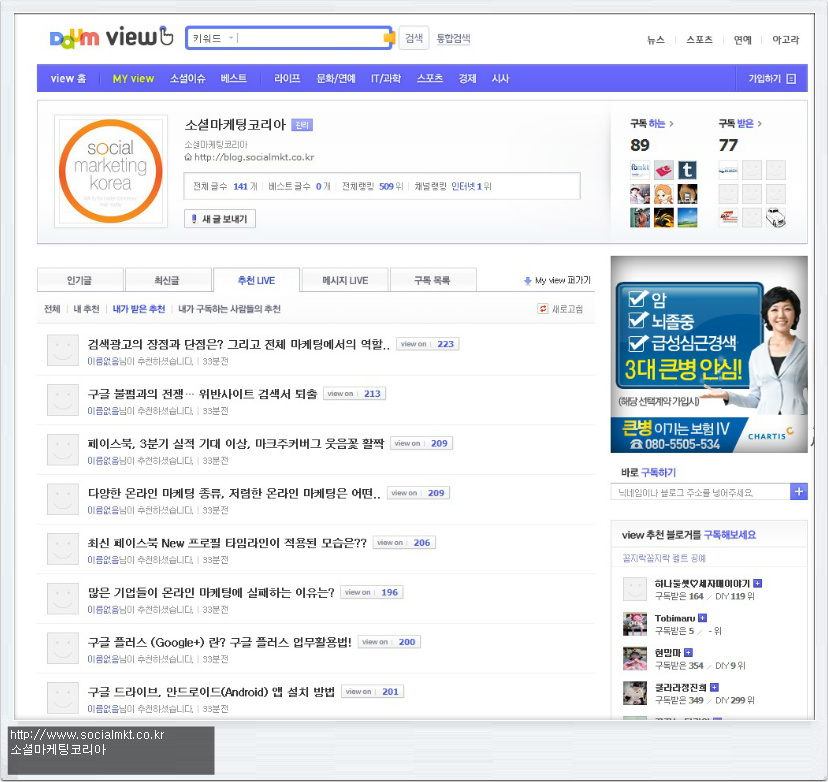Open 라이프 category in navigation
Image resolution: width=828 pixels, height=782 pixels.
click(287, 79)
